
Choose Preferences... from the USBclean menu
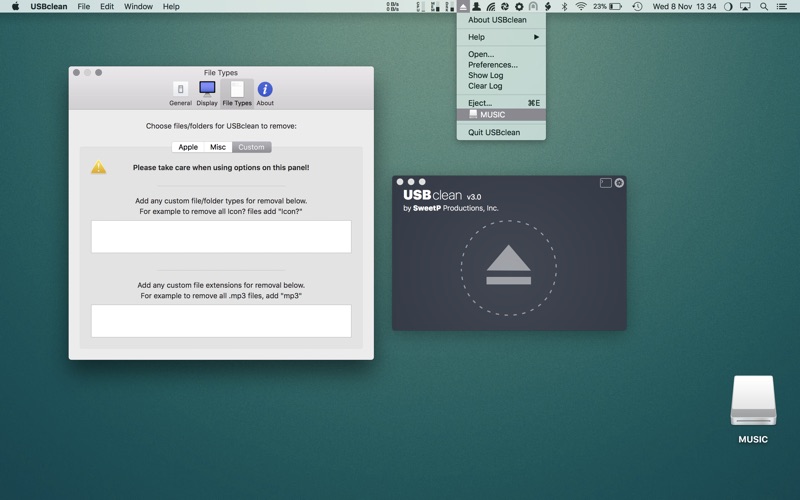click(x=493, y=65)
